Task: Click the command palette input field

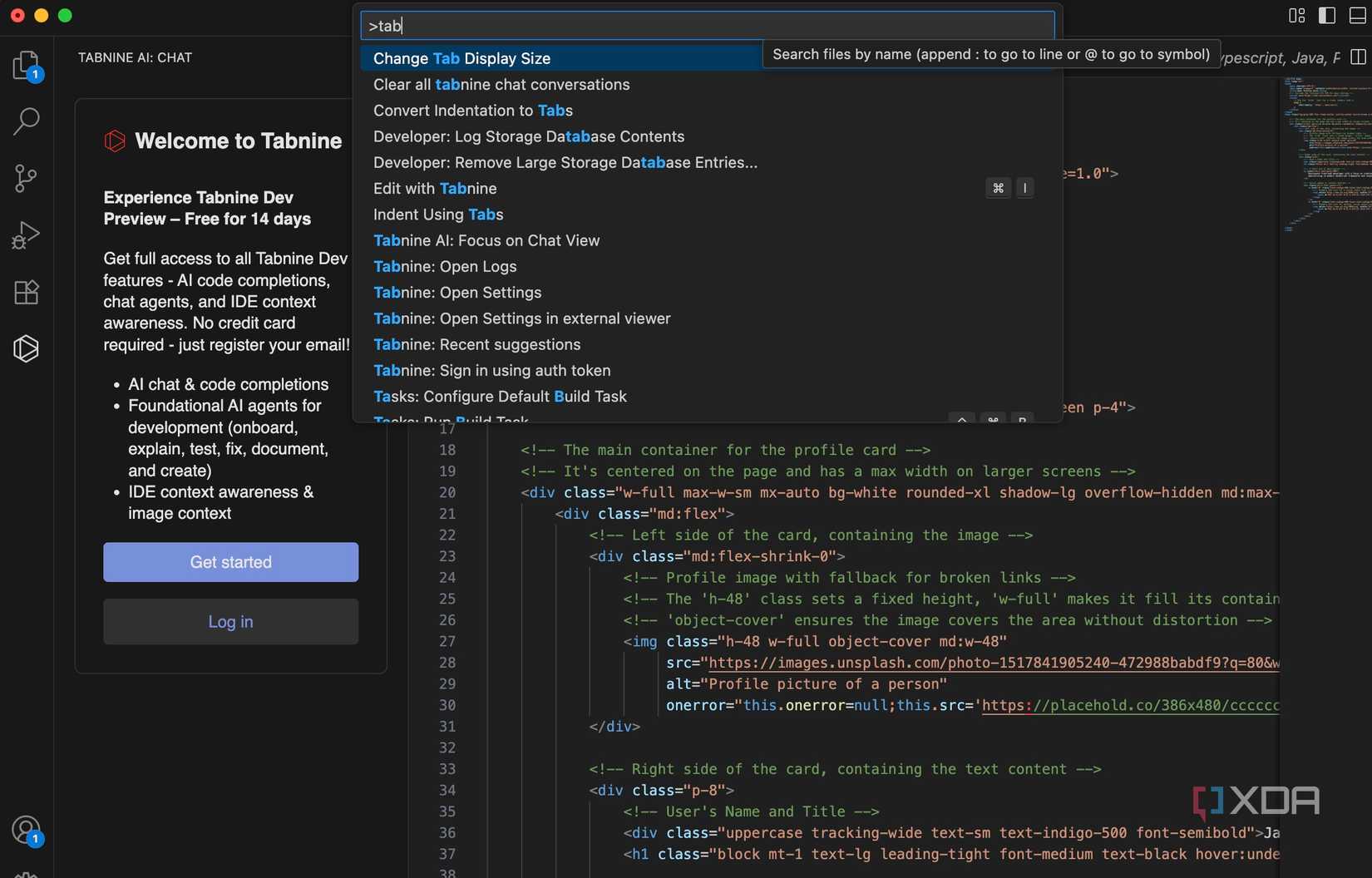Action: (707, 25)
